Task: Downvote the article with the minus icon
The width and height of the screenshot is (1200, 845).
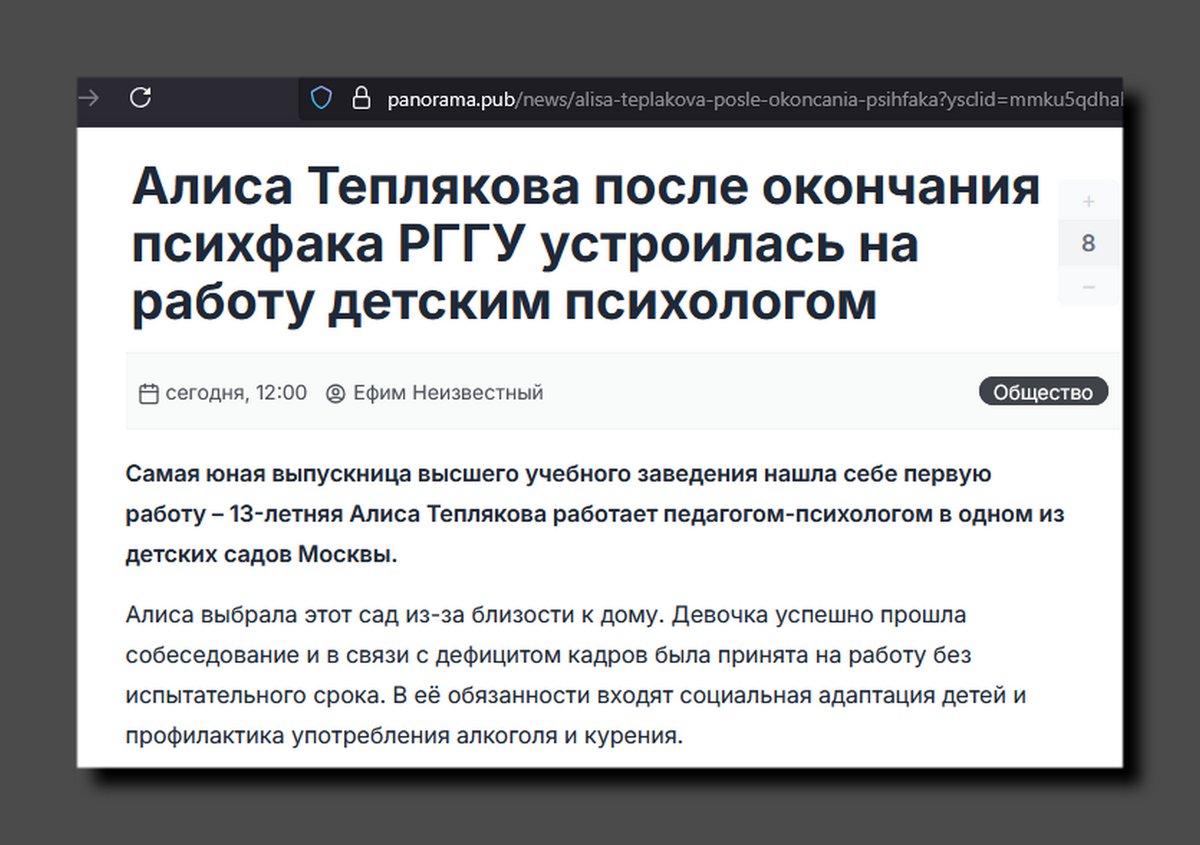Action: 1088,287
